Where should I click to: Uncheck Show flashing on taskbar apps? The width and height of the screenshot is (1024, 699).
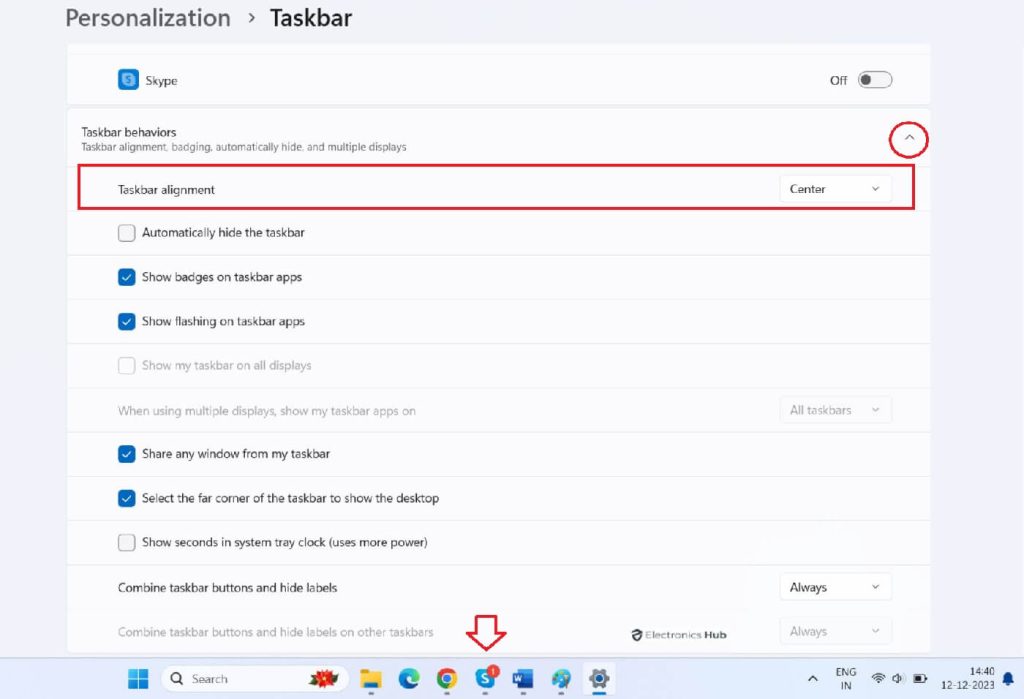126,321
